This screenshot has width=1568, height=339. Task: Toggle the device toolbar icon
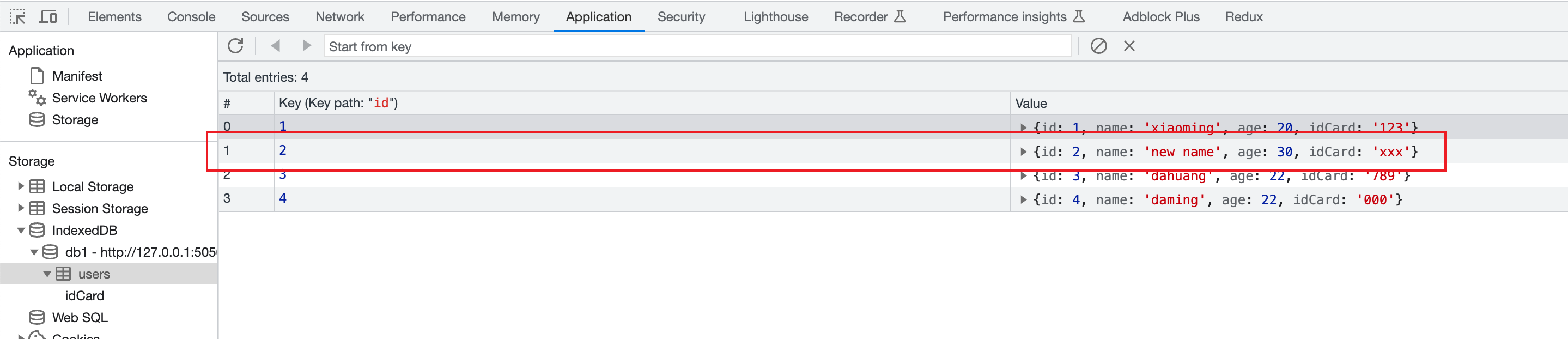47,16
